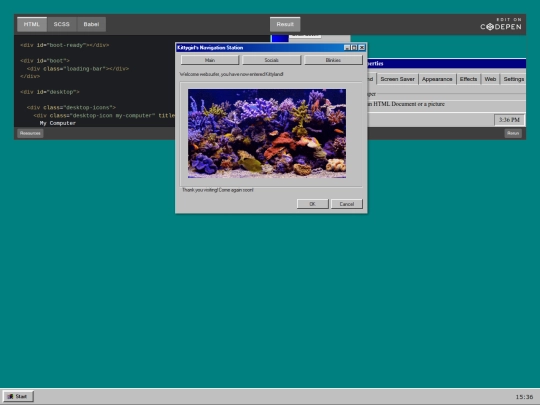Open the Edit on CodePen logo link

click(501, 24)
